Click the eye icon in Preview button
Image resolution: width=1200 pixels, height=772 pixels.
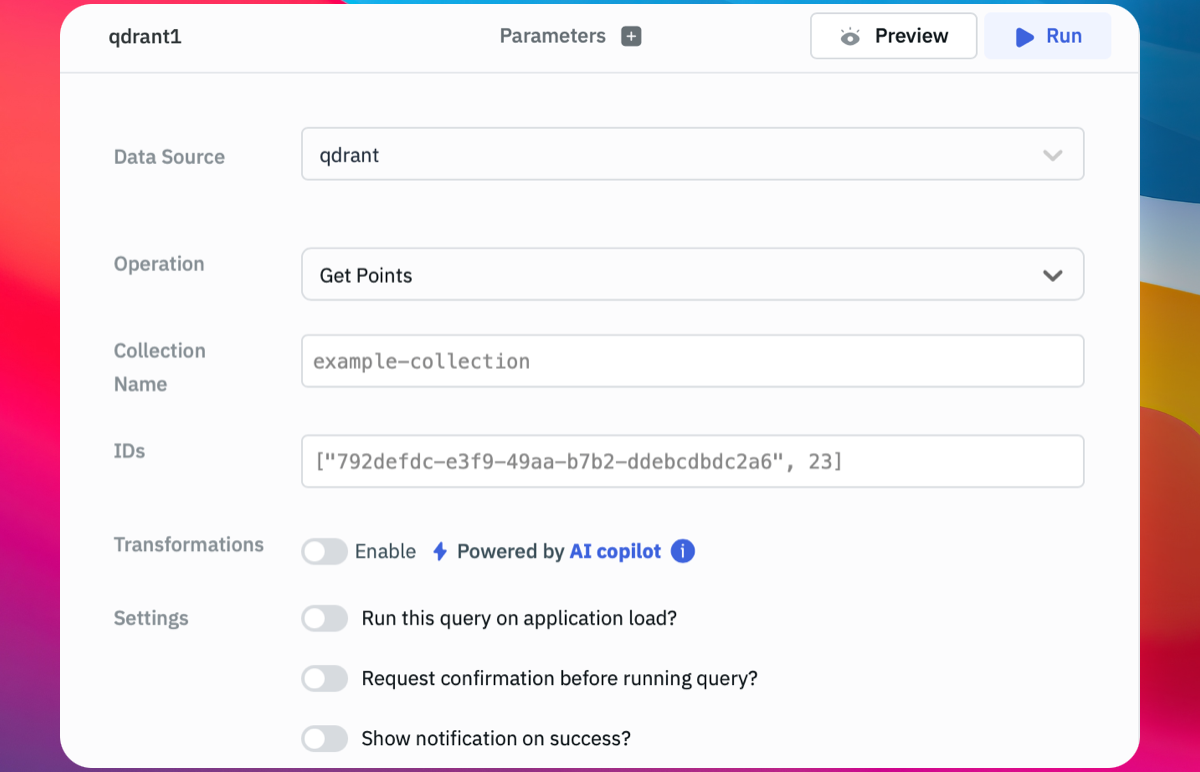click(x=850, y=37)
